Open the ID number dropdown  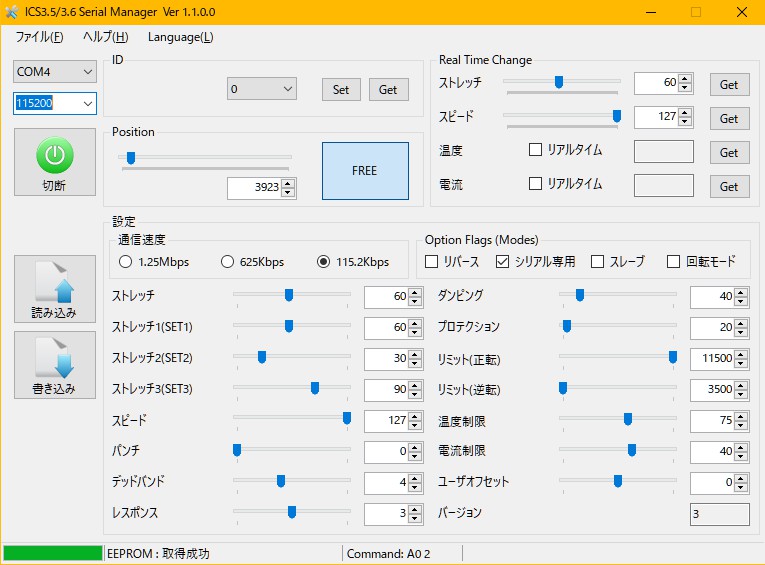coord(262,89)
